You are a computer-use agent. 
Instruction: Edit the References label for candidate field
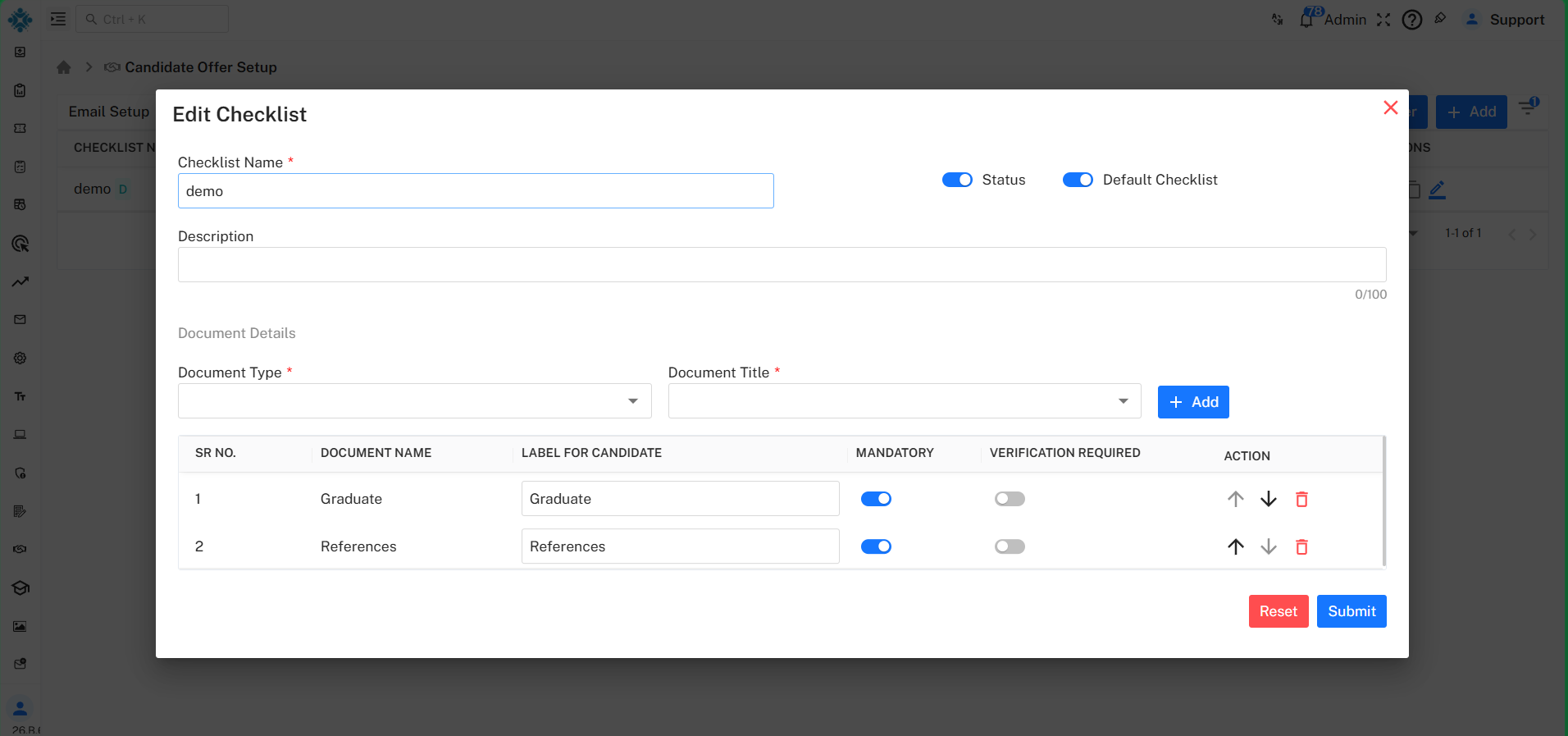coord(680,546)
